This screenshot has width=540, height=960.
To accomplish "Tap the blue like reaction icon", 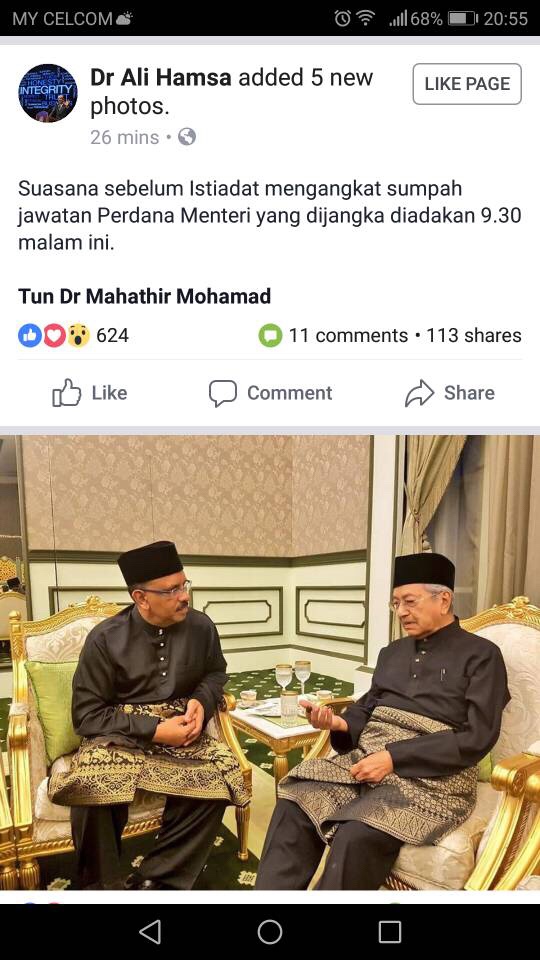I will tap(30, 336).
